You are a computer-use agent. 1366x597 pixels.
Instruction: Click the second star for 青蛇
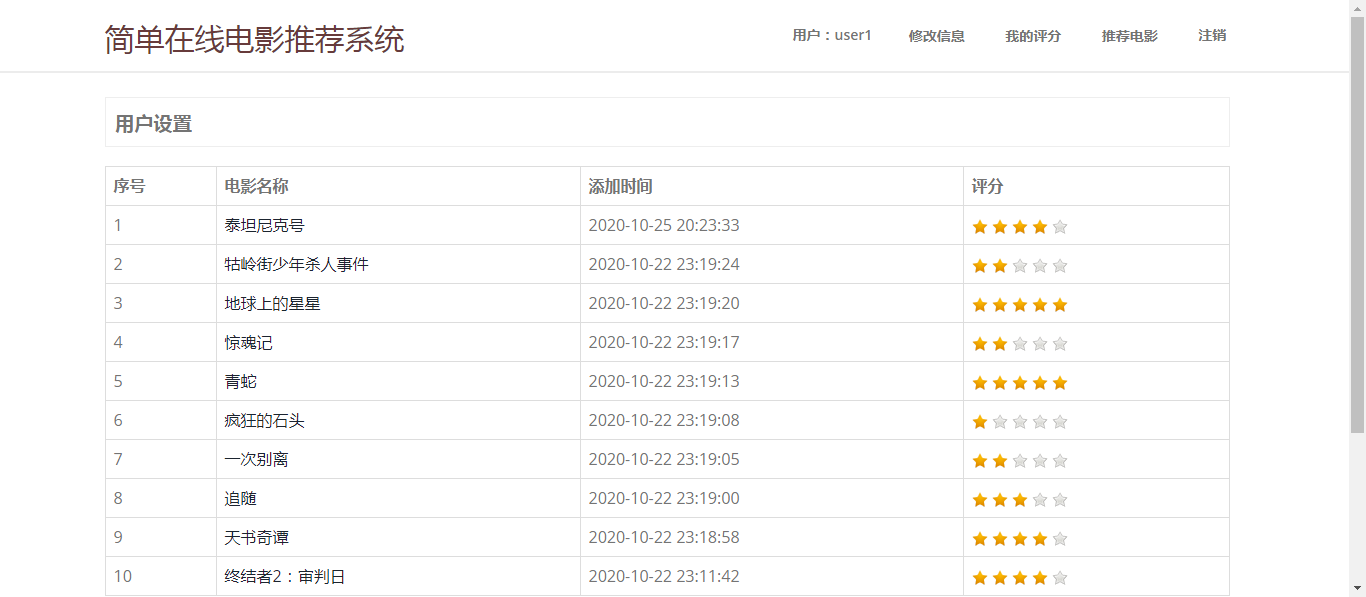pos(1000,383)
